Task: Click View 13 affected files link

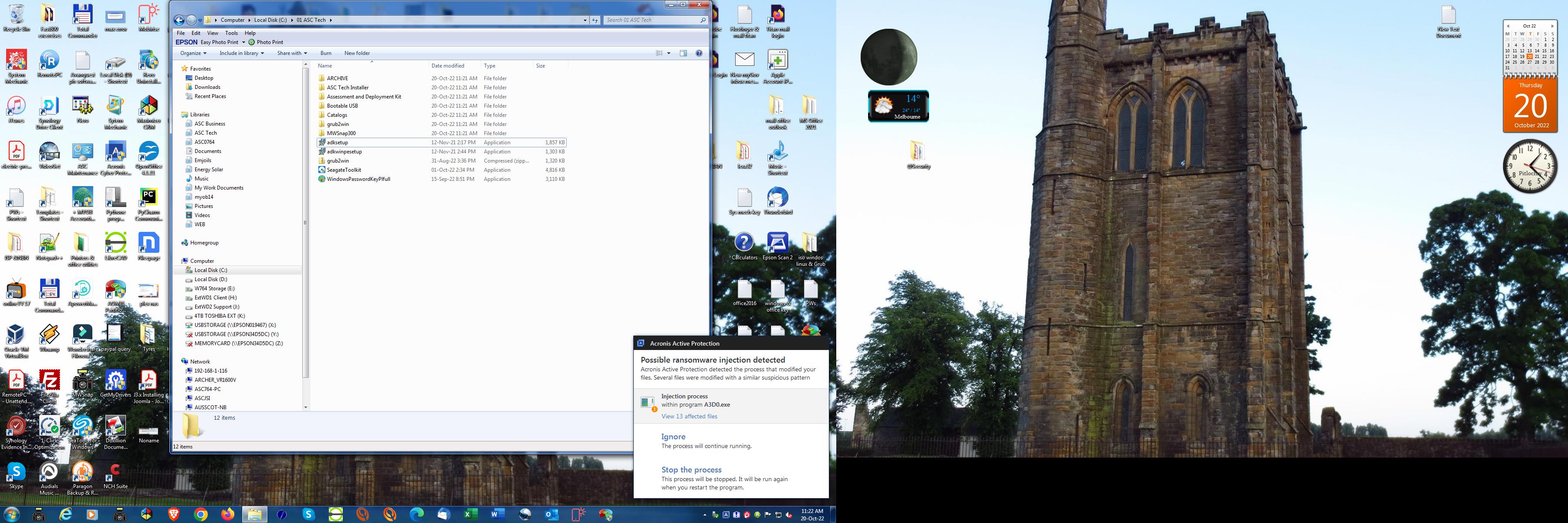Action: pos(689,417)
